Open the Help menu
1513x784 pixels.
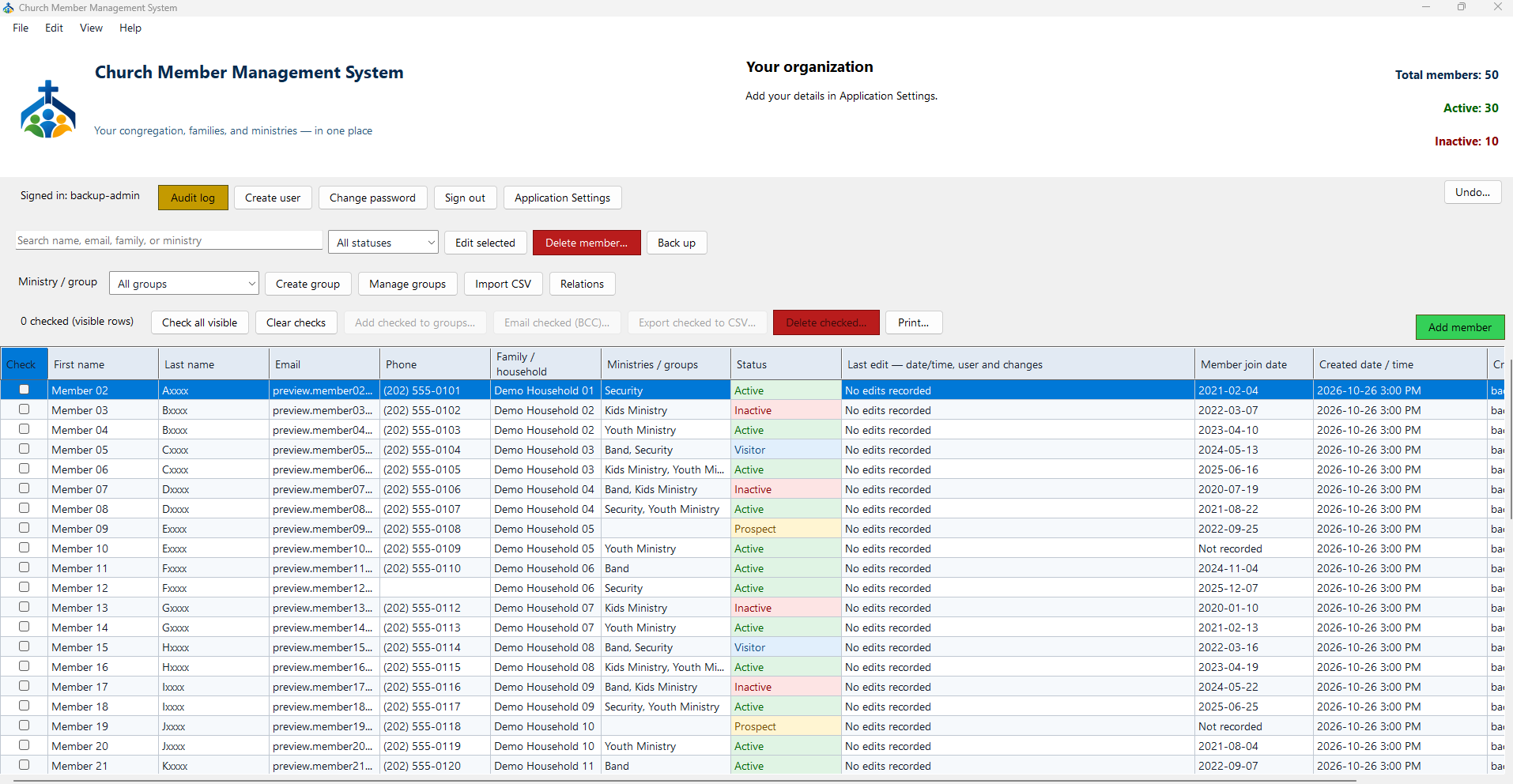tap(130, 28)
